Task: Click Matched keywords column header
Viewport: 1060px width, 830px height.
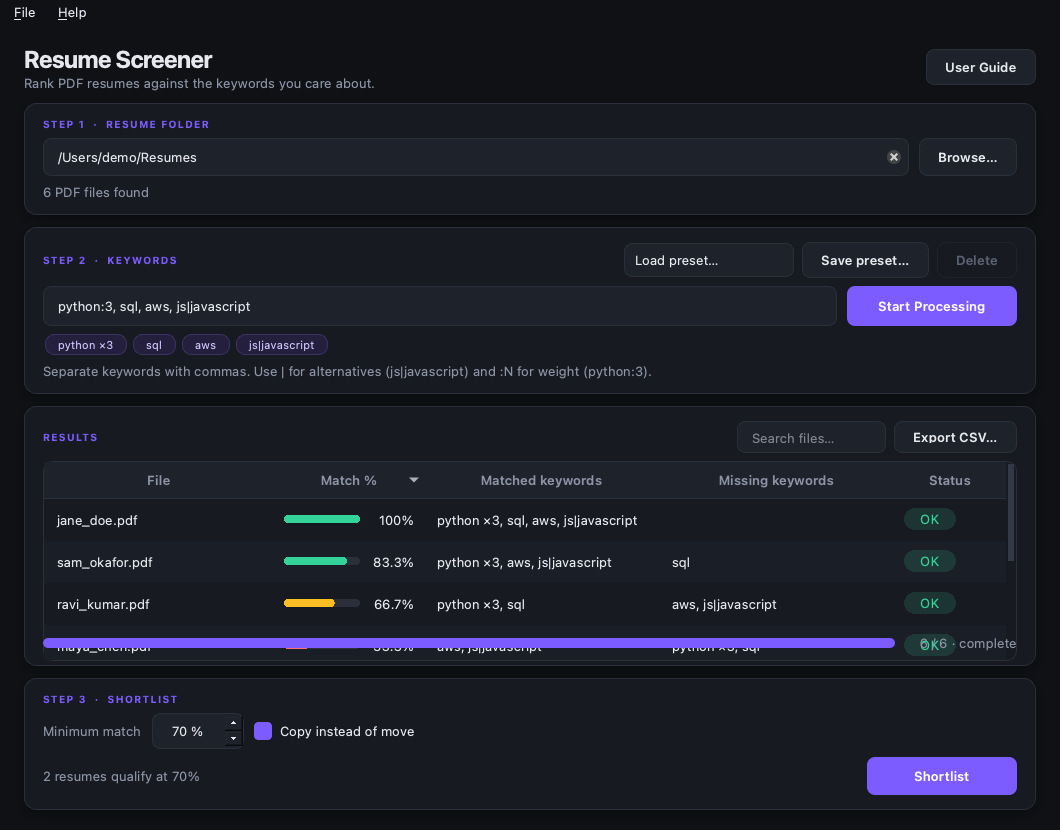Action: 541,480
